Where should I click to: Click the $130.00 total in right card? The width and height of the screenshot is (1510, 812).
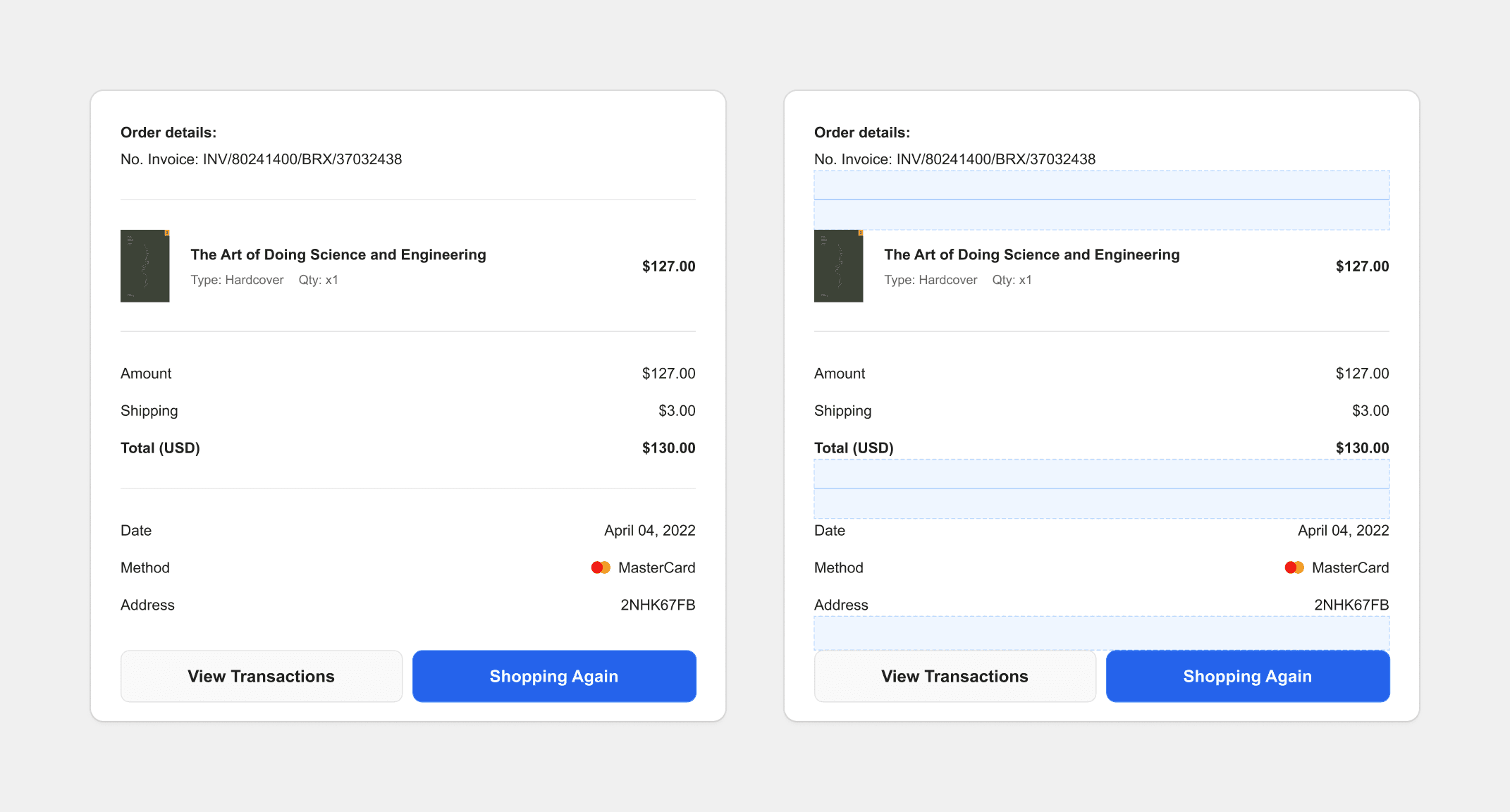(1362, 448)
